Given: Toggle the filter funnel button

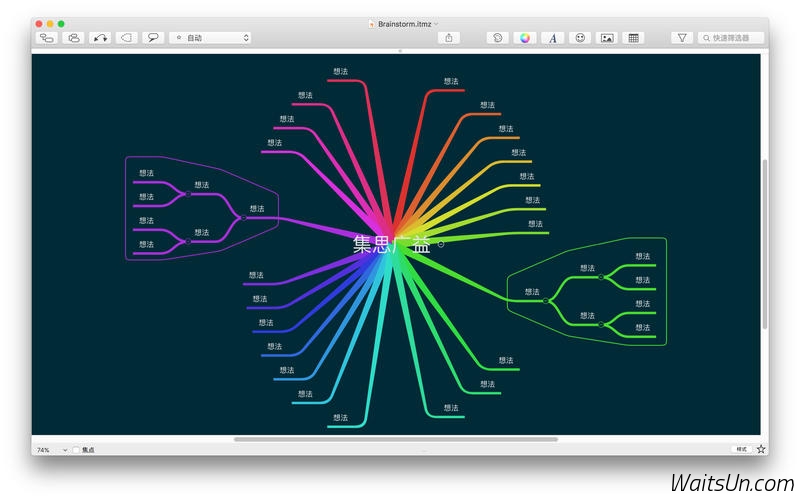Looking at the screenshot, I should tap(682, 38).
